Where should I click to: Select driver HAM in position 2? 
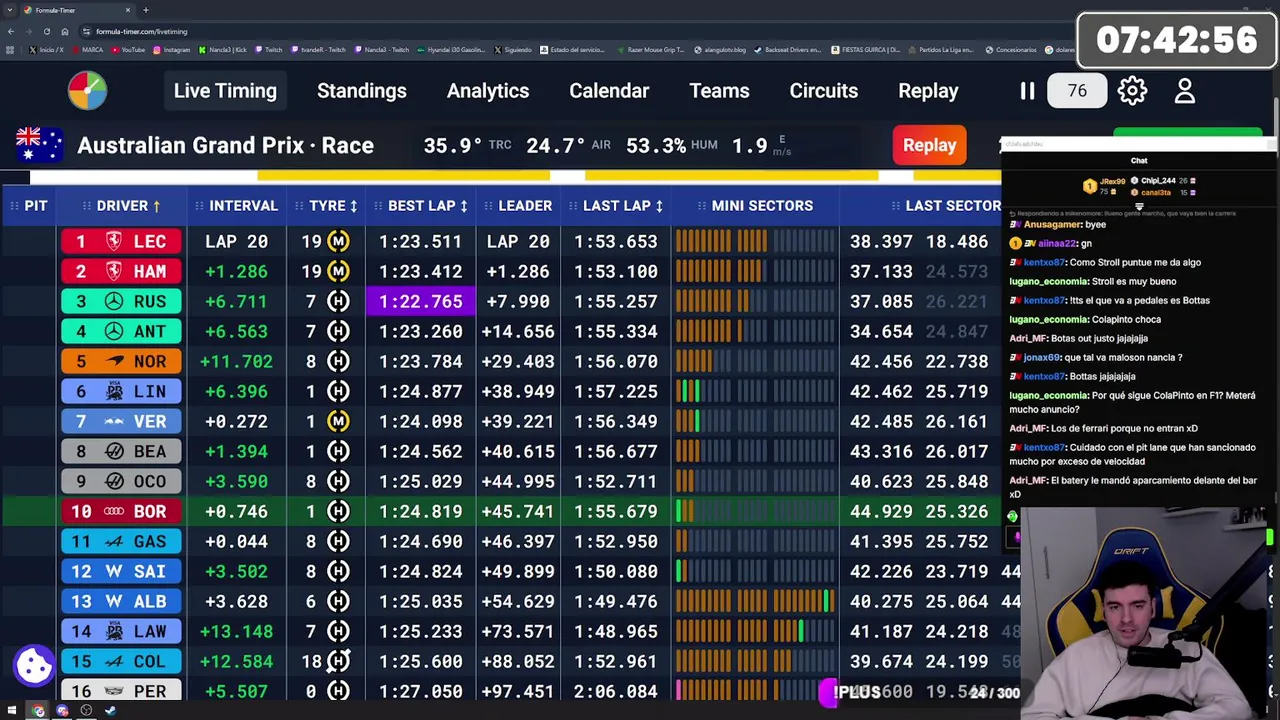pyautogui.click(x=121, y=271)
